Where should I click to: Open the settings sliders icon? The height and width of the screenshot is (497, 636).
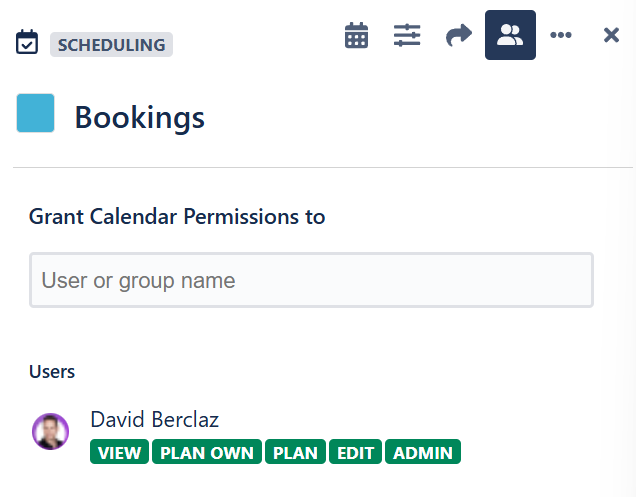pos(407,36)
